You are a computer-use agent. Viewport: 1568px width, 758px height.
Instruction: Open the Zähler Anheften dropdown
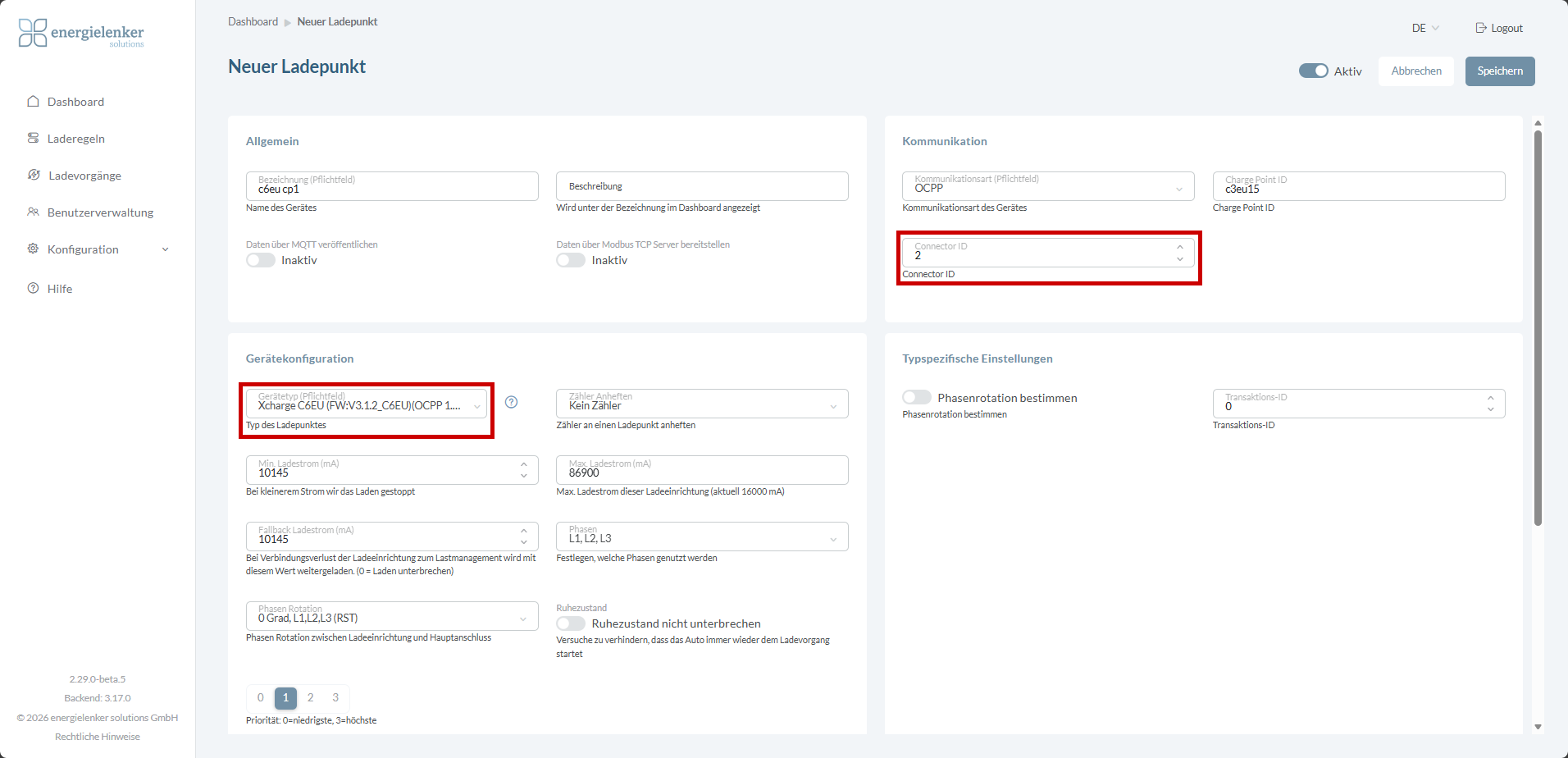702,403
